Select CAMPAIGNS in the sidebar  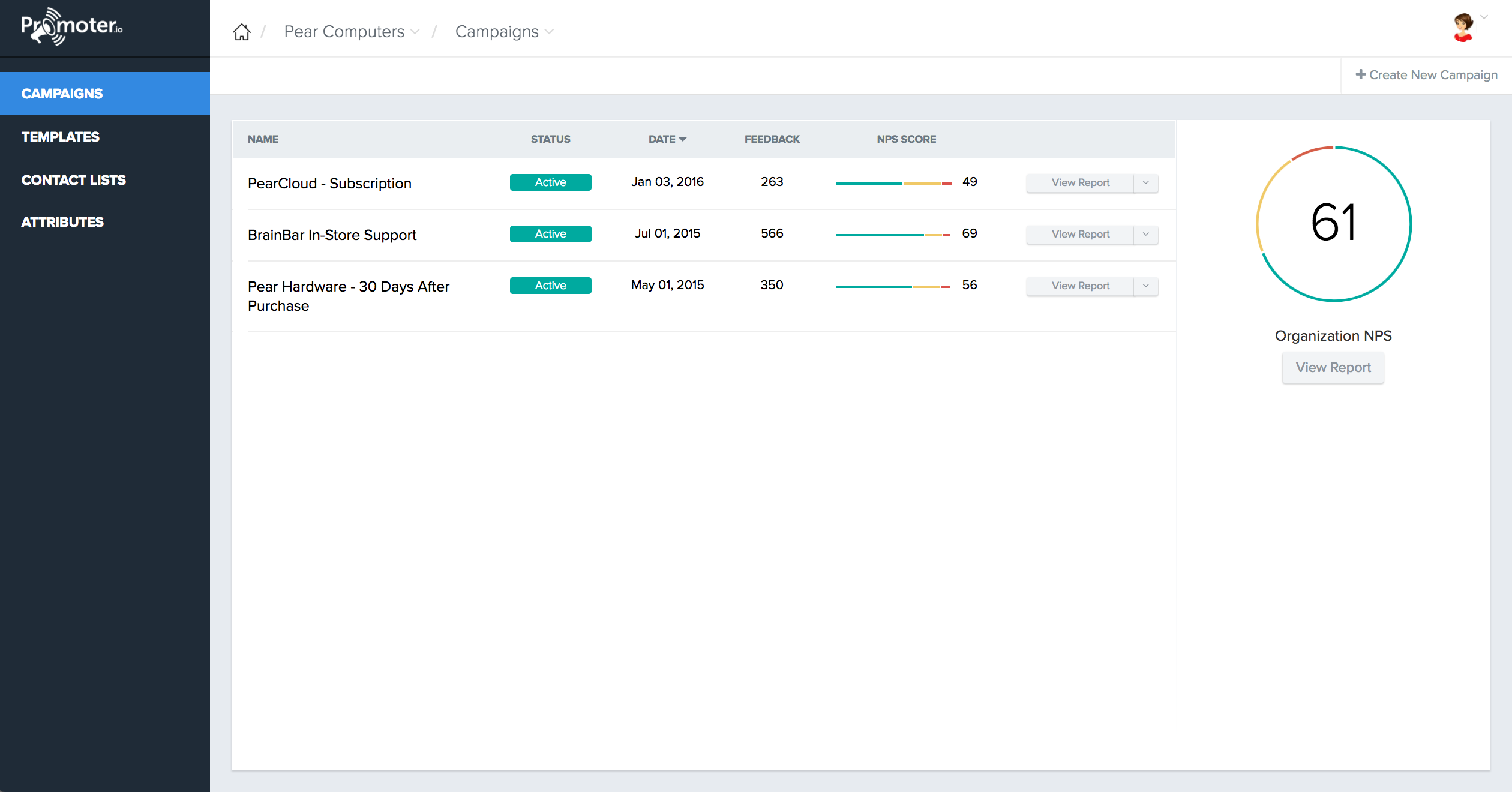[105, 94]
